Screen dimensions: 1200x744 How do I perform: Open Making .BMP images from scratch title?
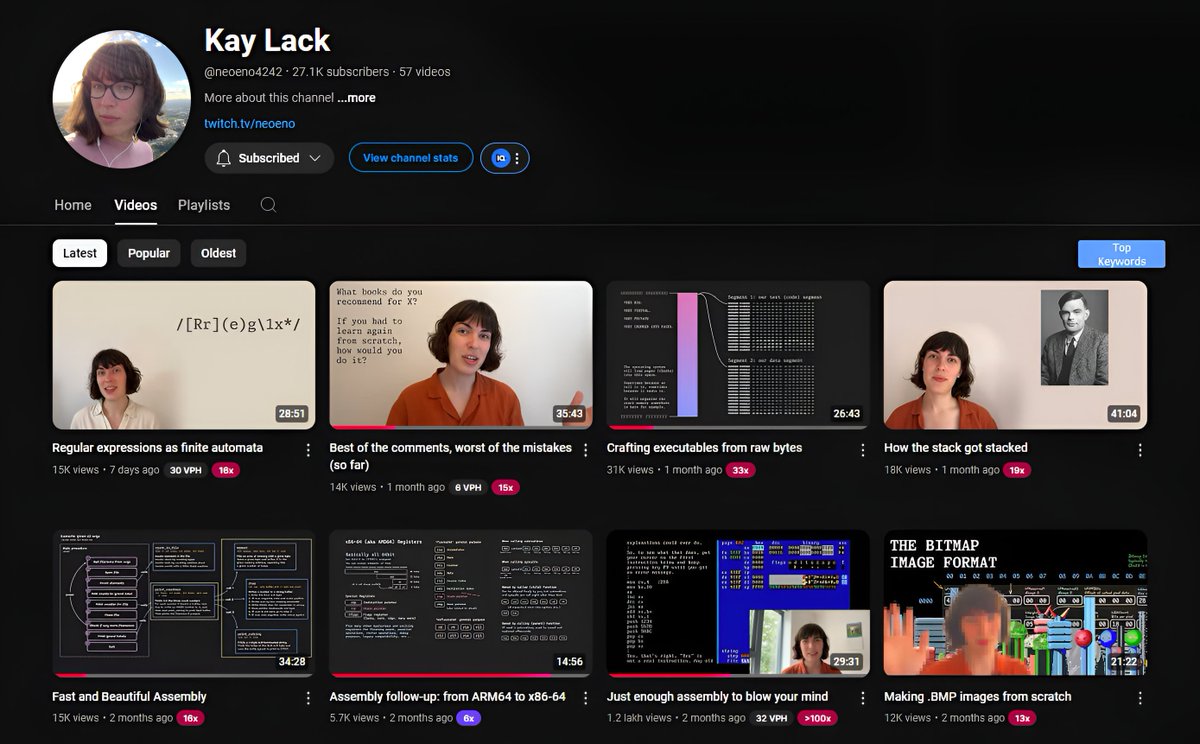pos(977,697)
